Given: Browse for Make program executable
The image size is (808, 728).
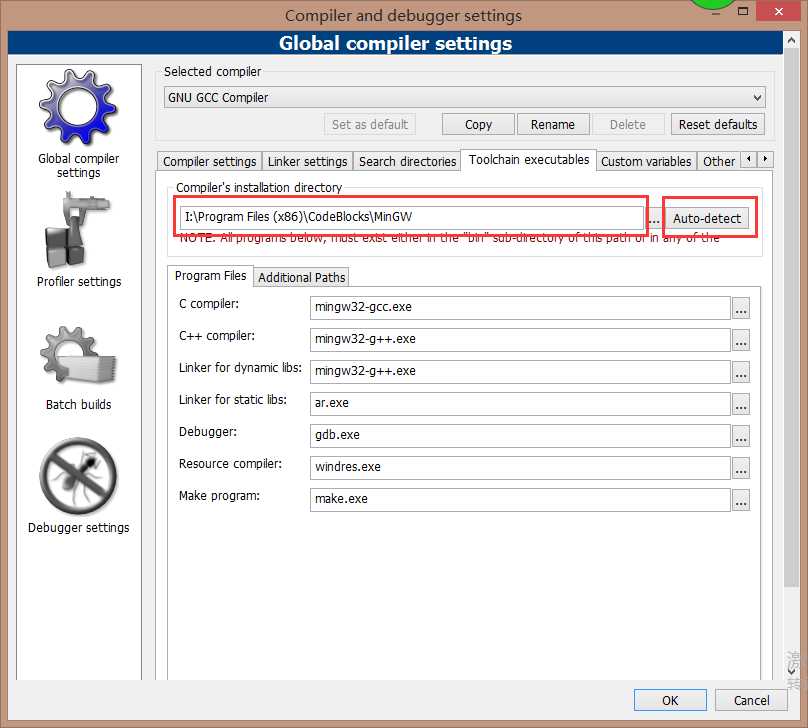Looking at the screenshot, I should [x=741, y=500].
